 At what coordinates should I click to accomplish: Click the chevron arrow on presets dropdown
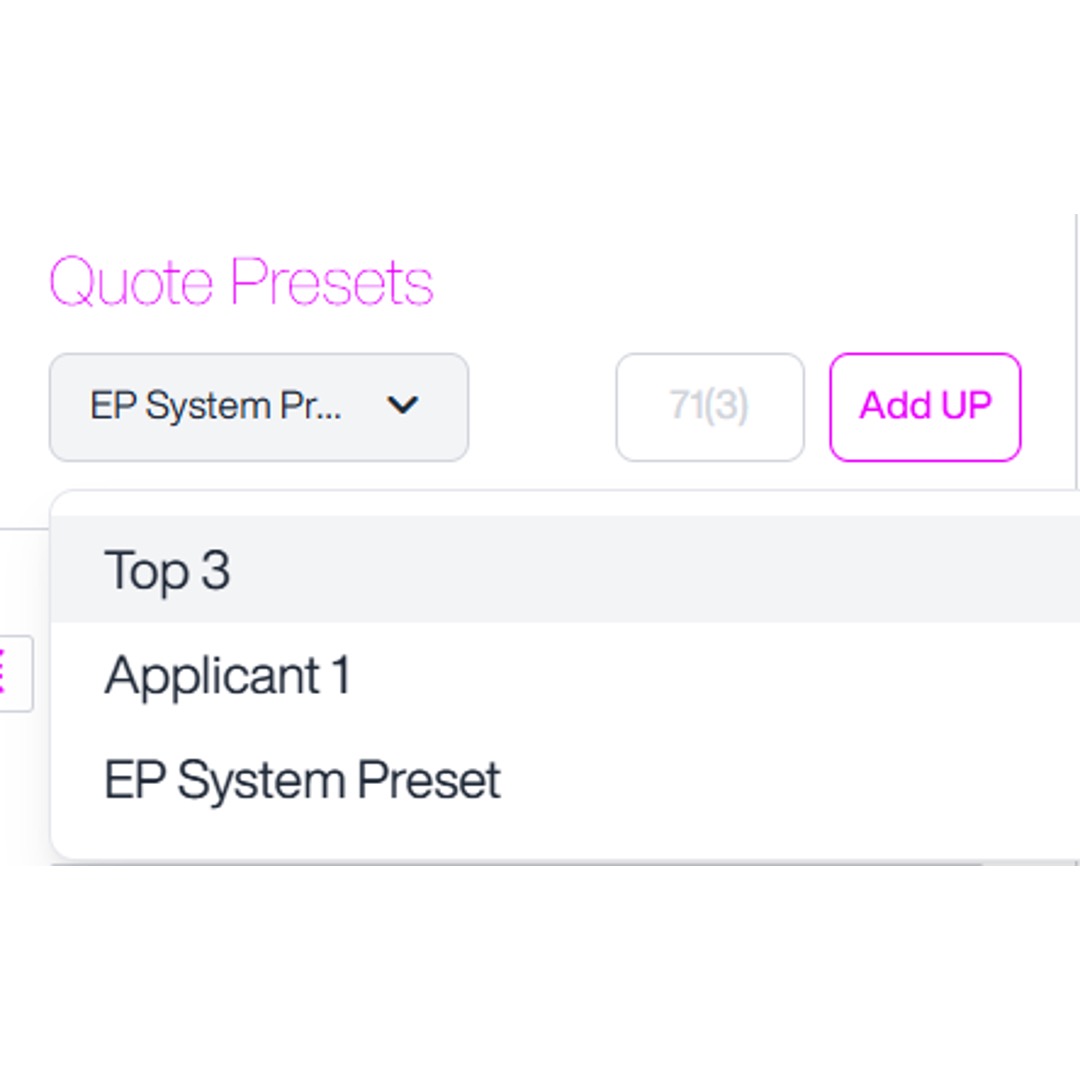coord(402,406)
